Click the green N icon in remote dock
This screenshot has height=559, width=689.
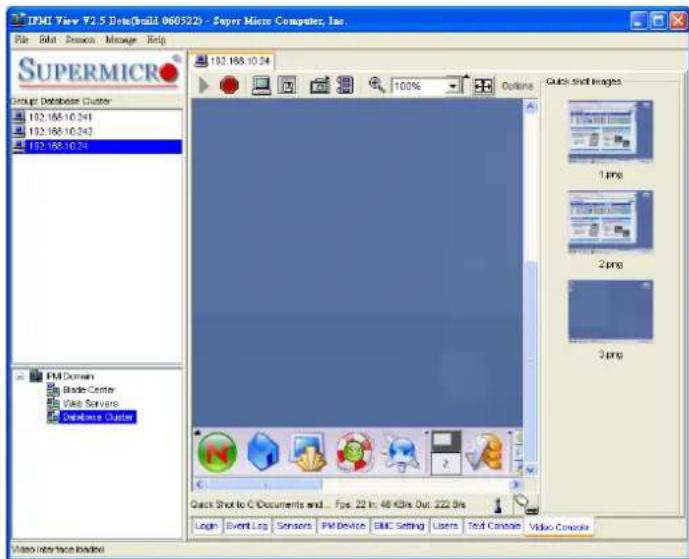click(218, 452)
